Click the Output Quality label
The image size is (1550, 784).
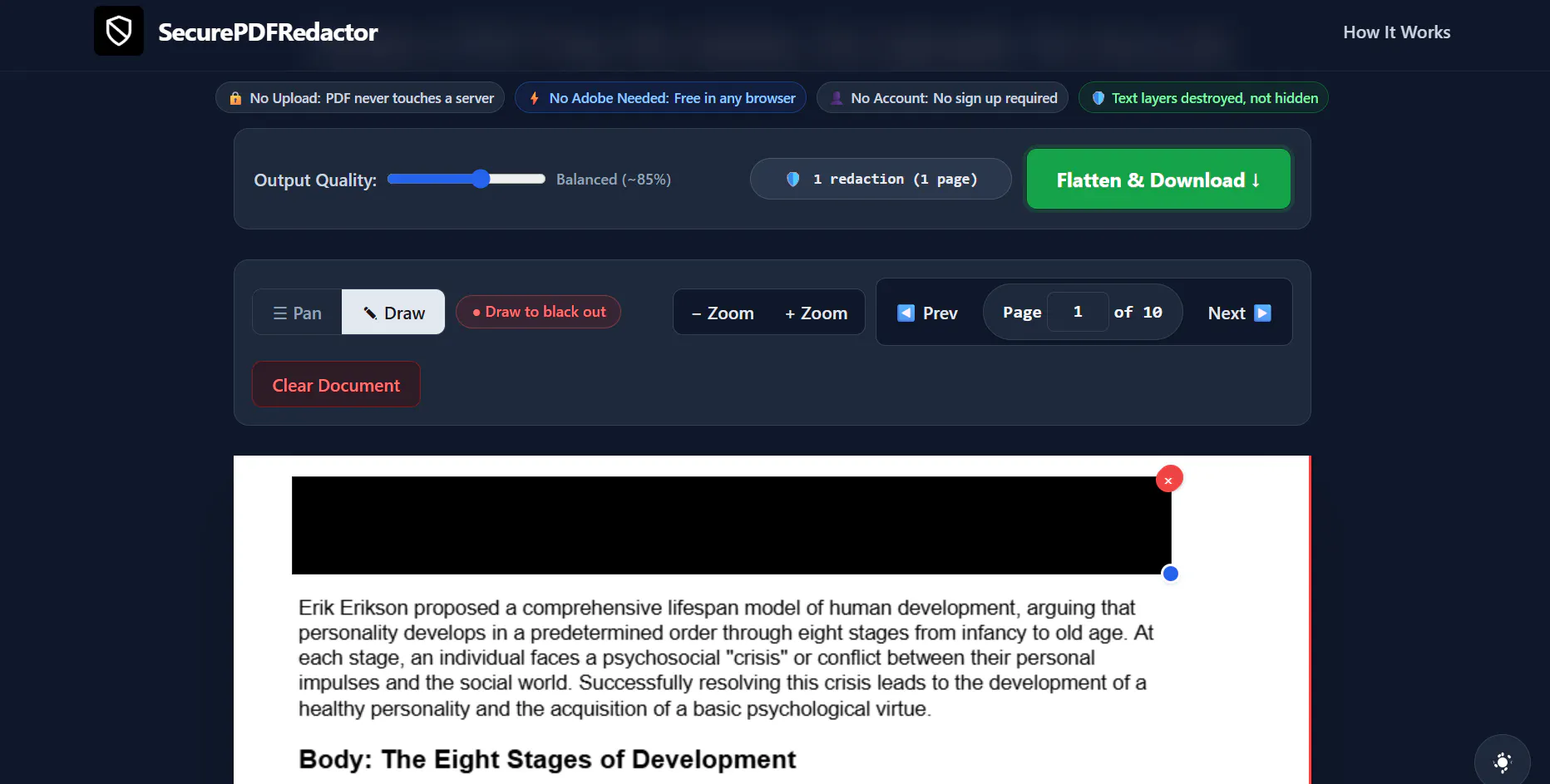point(315,180)
